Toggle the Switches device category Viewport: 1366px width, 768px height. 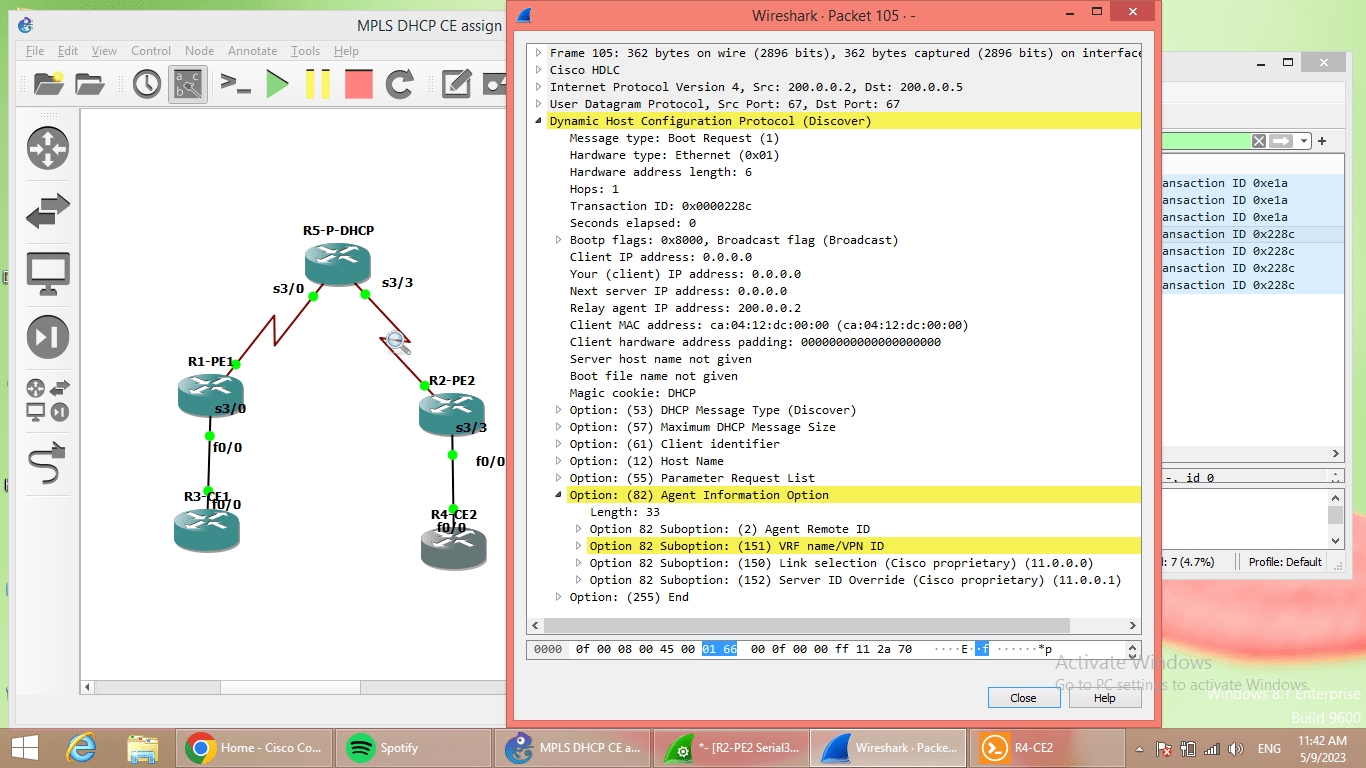click(x=46, y=212)
